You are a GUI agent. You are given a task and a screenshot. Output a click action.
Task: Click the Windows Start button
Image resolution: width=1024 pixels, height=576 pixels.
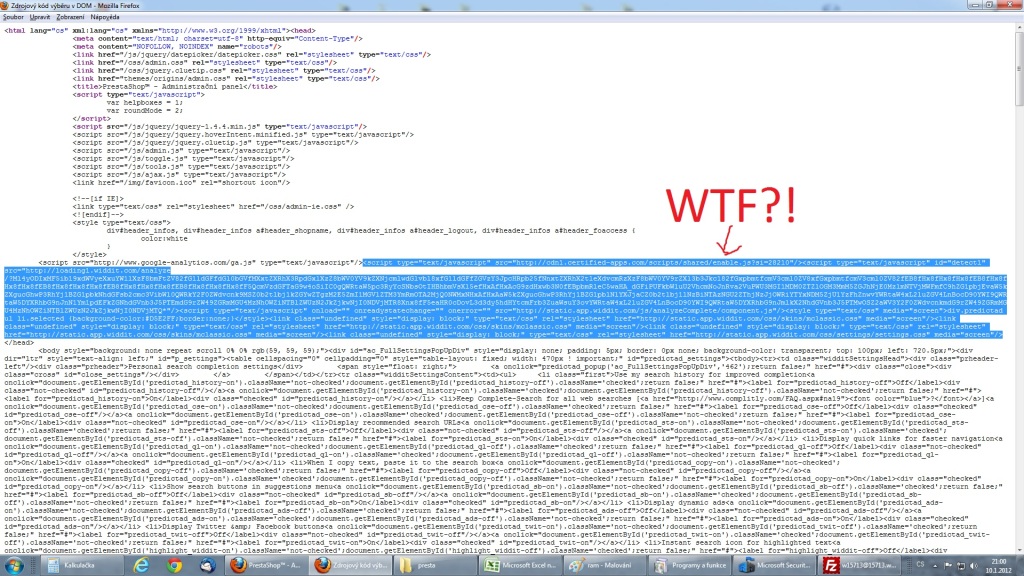(x=14, y=566)
